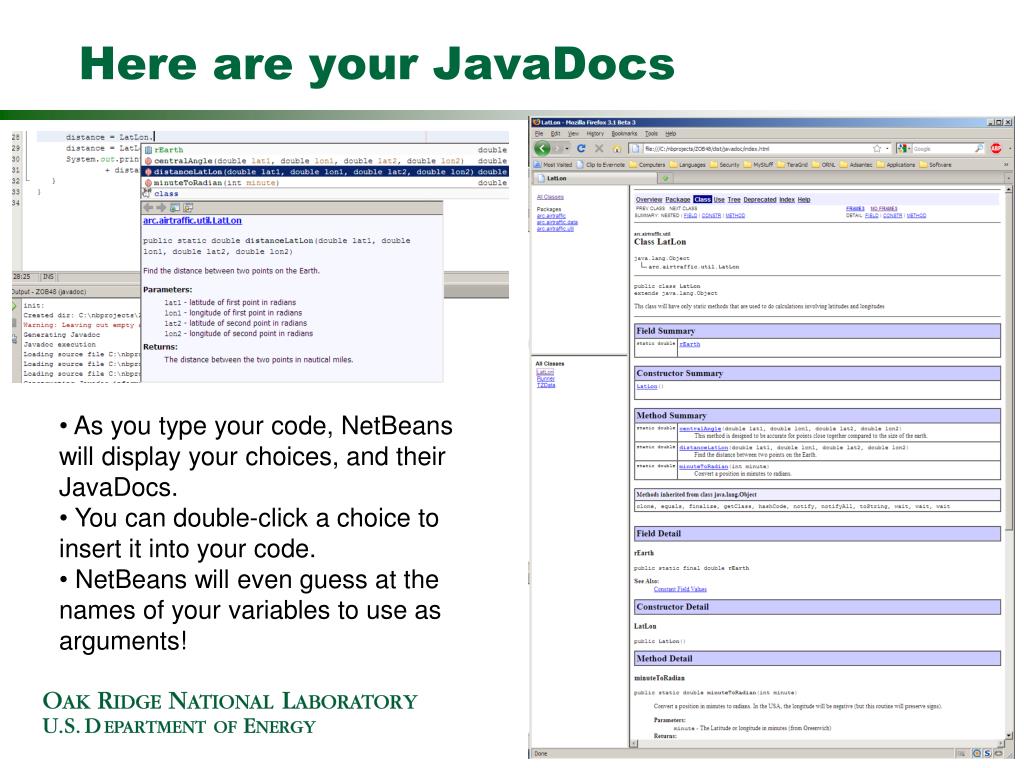
Task: Bookmark this page with the star icon
Action: pyautogui.click(x=877, y=148)
